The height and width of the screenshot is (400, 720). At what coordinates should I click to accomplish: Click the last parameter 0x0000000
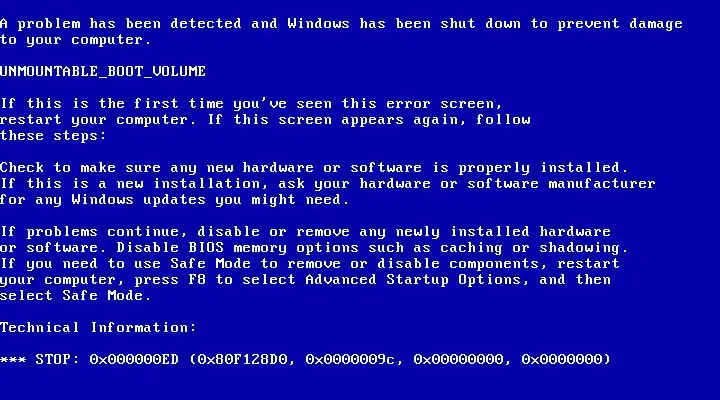click(563, 359)
